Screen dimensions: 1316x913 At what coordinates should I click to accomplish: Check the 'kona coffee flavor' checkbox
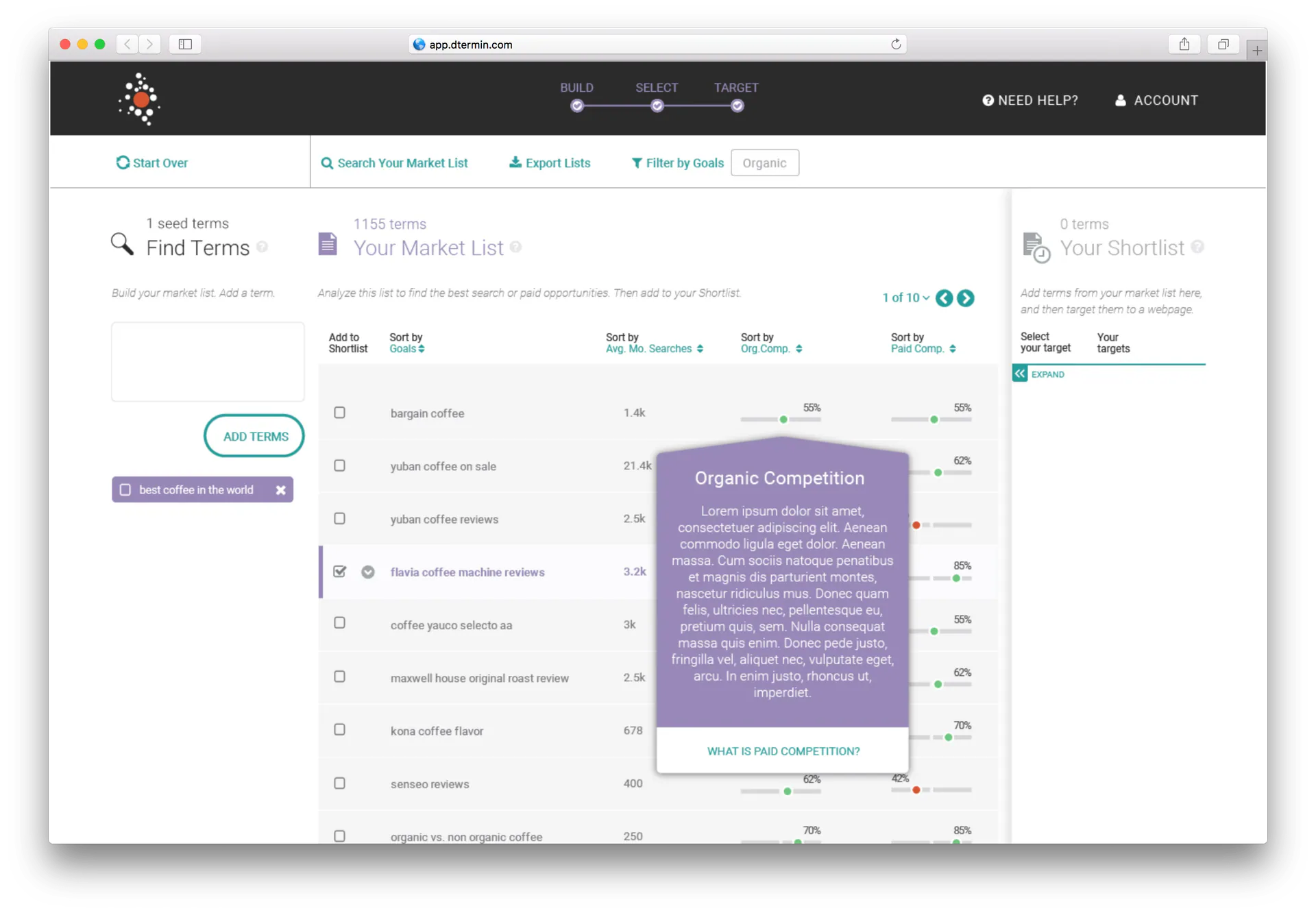339,729
